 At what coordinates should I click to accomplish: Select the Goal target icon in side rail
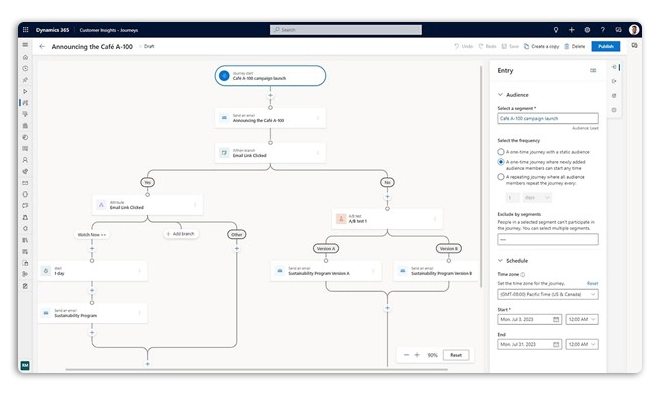point(614,96)
